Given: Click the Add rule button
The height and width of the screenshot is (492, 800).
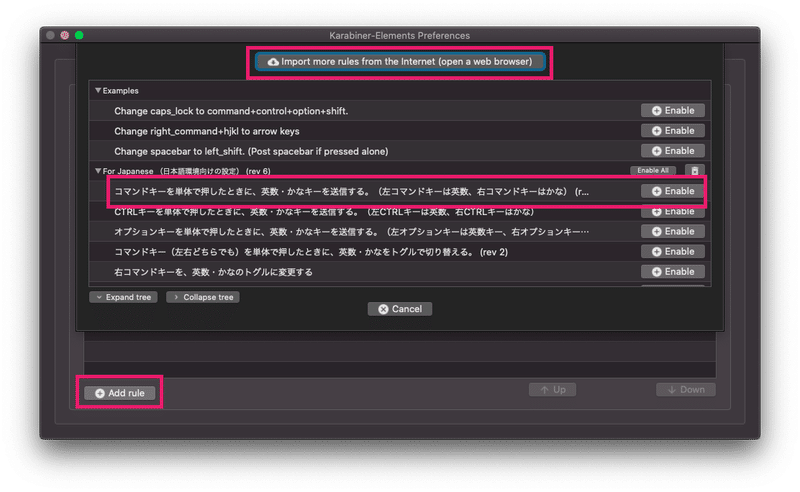Looking at the screenshot, I should 120,393.
